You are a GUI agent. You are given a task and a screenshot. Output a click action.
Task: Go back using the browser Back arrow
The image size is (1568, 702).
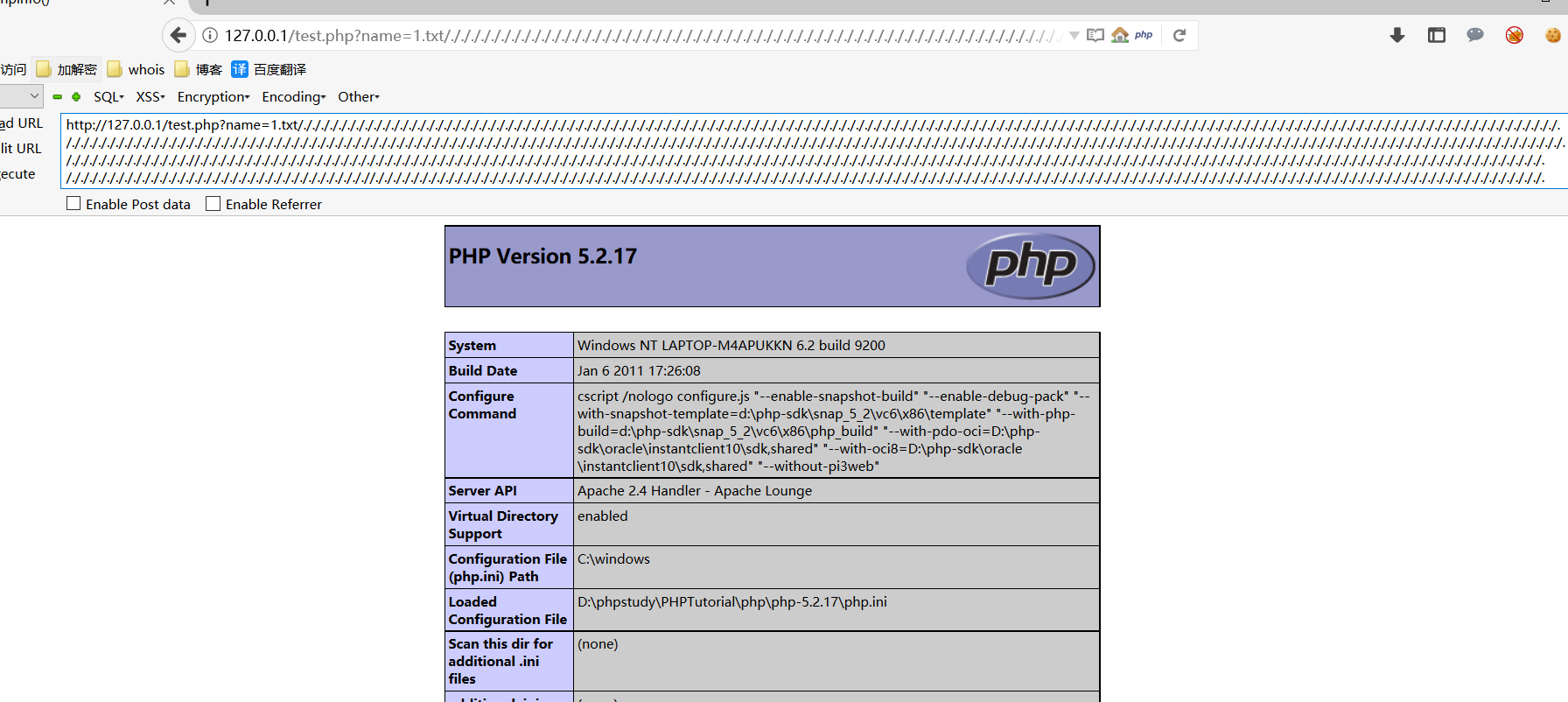click(x=178, y=35)
